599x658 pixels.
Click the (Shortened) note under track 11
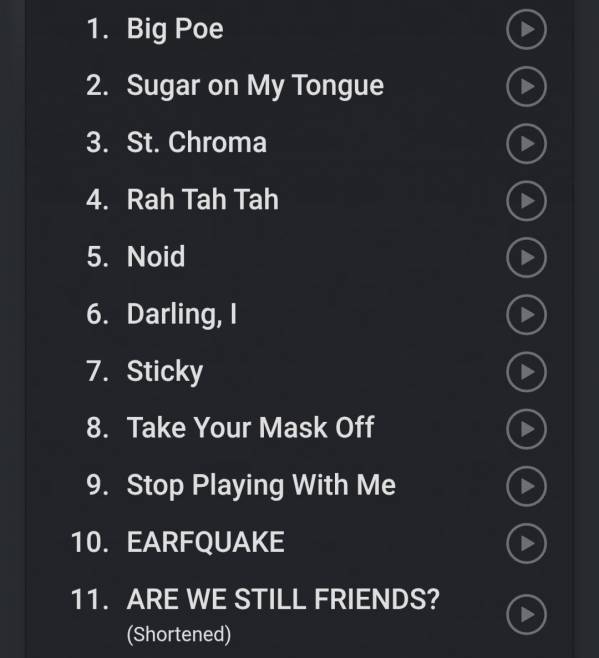[179, 634]
